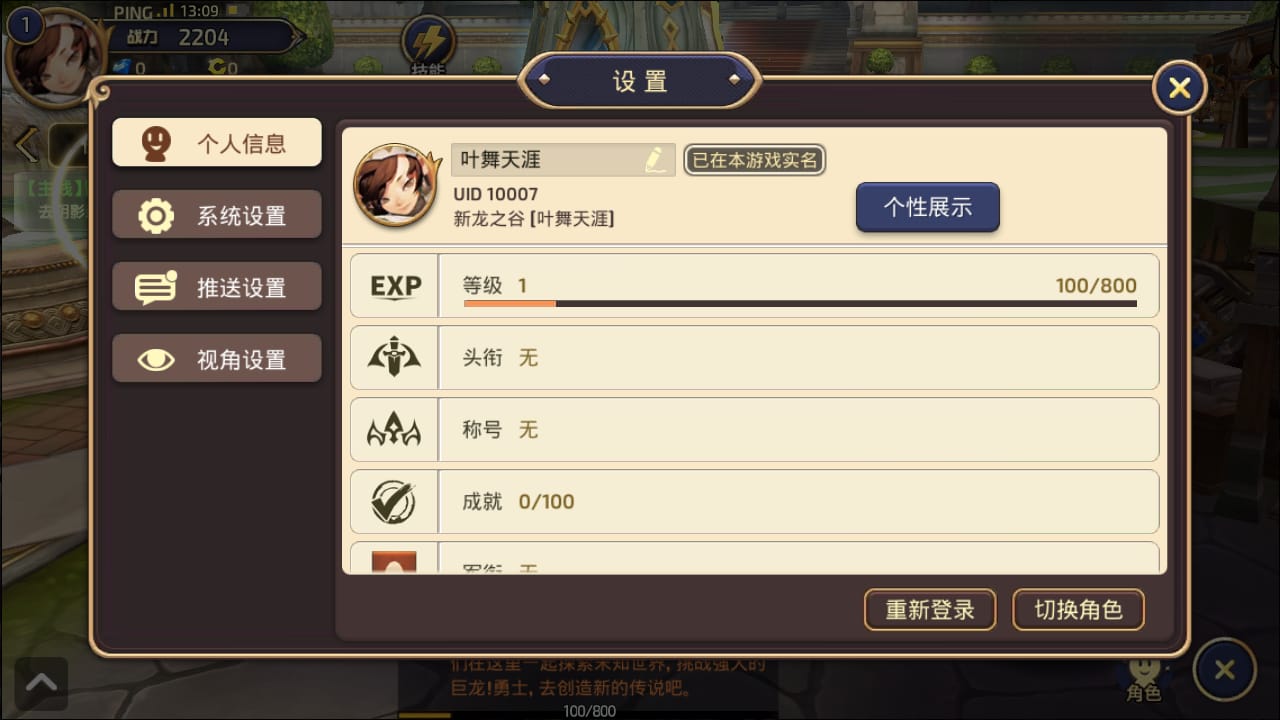The image size is (1280, 720).
Task: Switch to 系统设置 tab
Action: [x=217, y=215]
